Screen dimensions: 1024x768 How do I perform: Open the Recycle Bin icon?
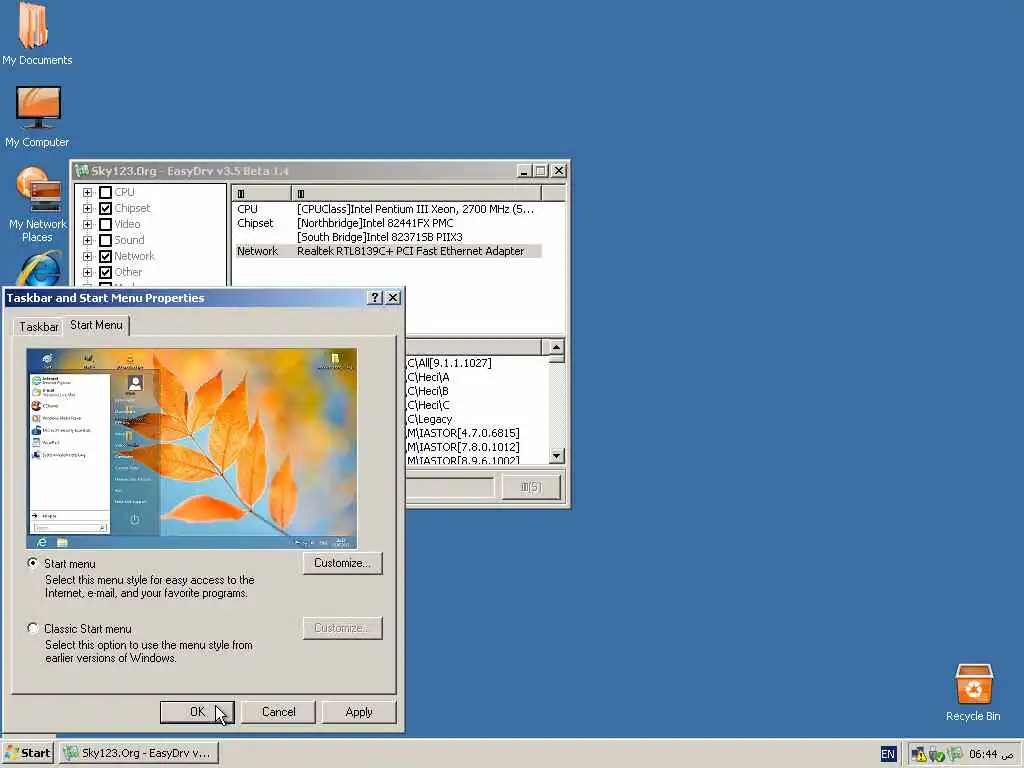(973, 693)
